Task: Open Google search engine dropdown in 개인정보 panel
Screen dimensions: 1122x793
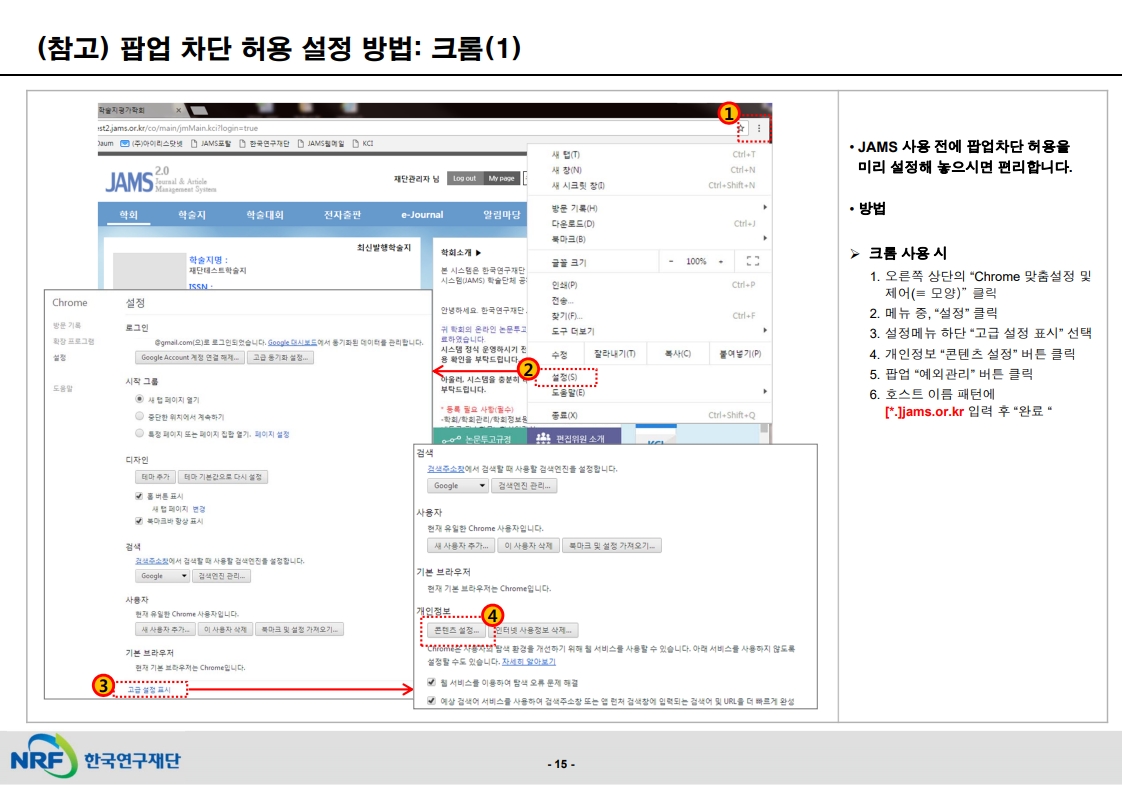Action: point(457,486)
